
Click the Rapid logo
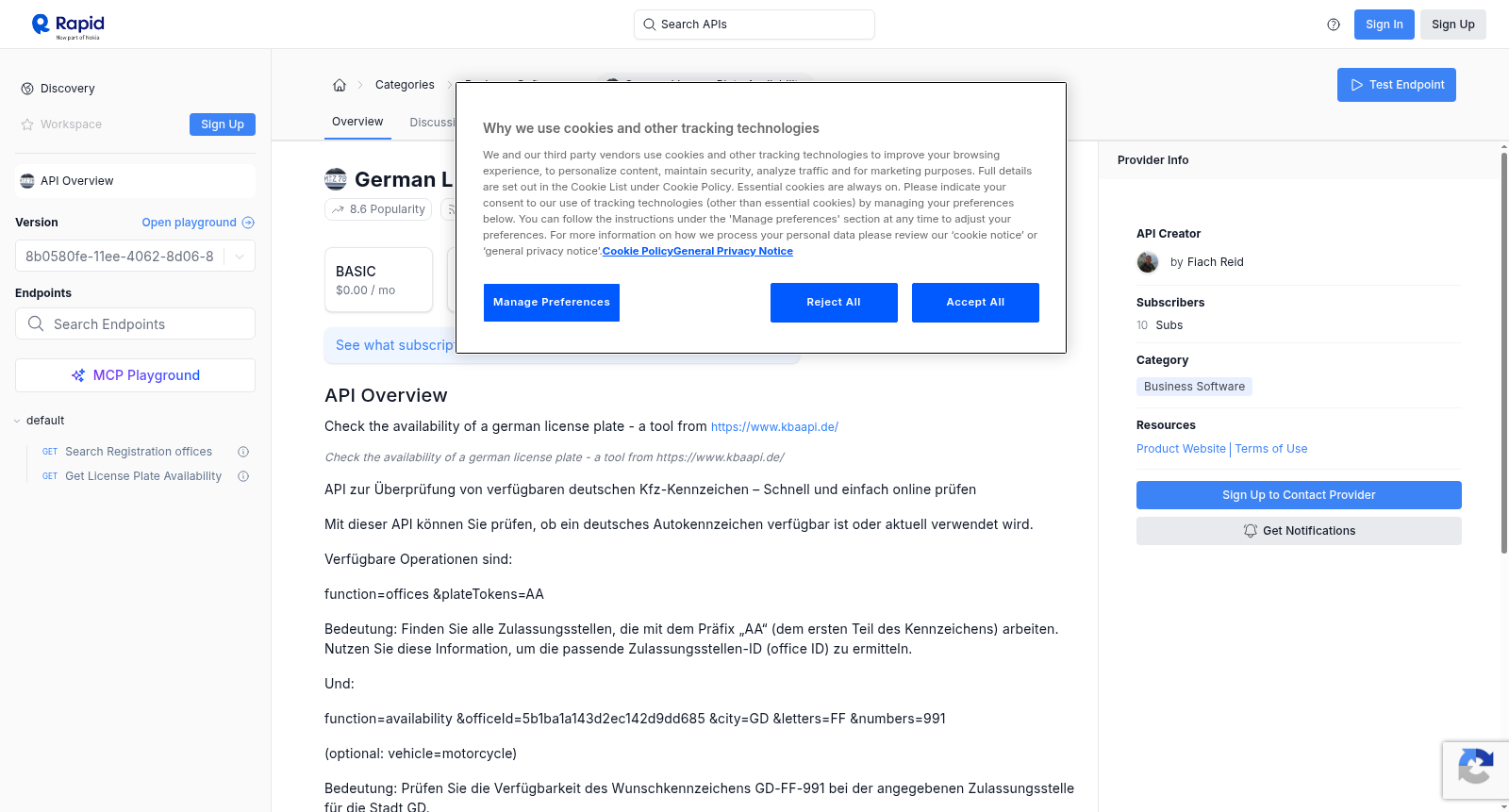pyautogui.click(x=68, y=25)
